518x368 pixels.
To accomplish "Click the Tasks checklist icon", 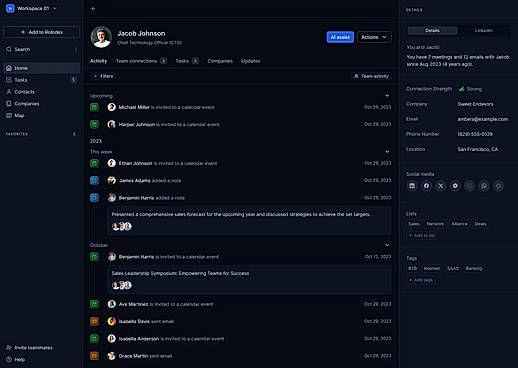I will point(9,80).
